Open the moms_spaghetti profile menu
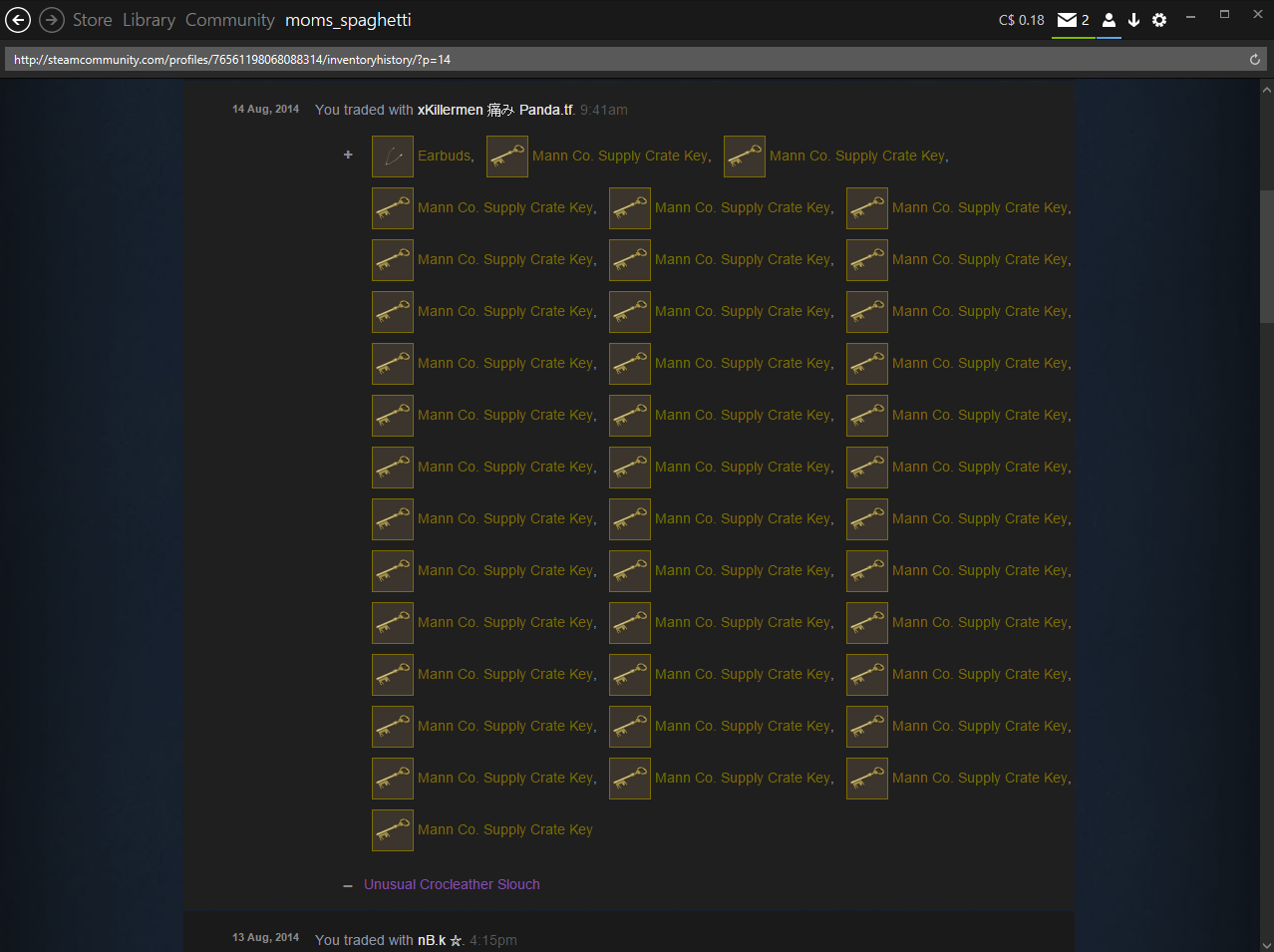 pos(348,20)
